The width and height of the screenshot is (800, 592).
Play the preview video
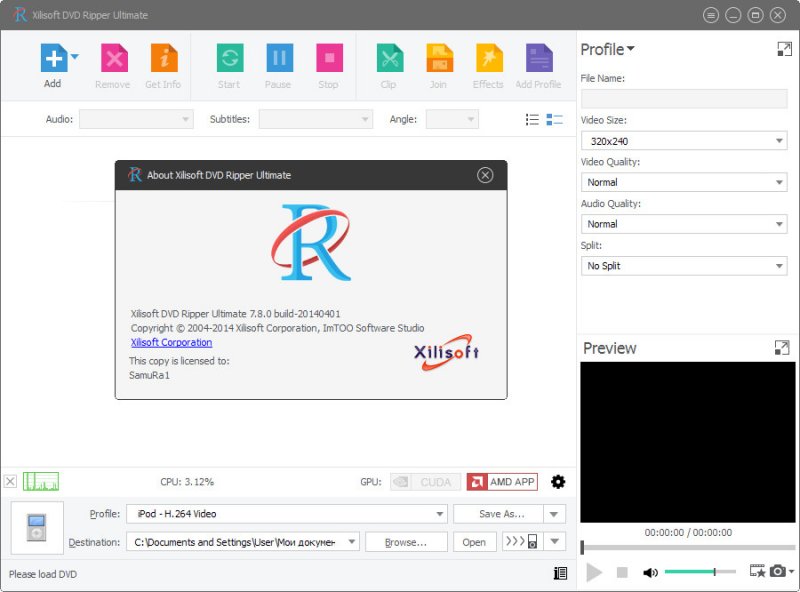coord(593,572)
